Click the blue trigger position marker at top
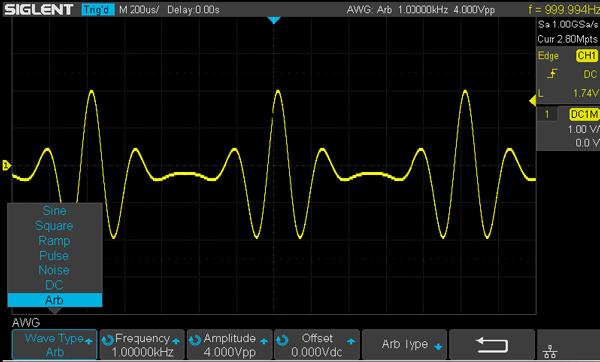 274,20
